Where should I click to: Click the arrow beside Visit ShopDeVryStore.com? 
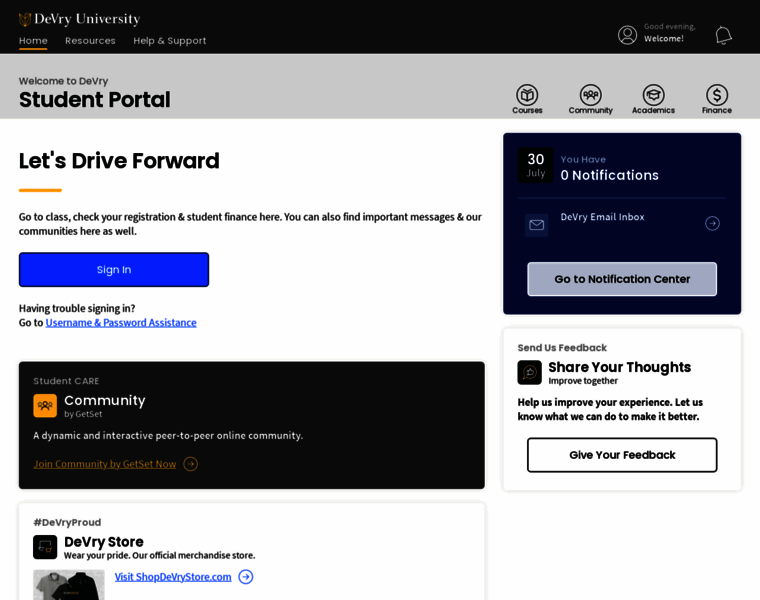click(x=246, y=577)
